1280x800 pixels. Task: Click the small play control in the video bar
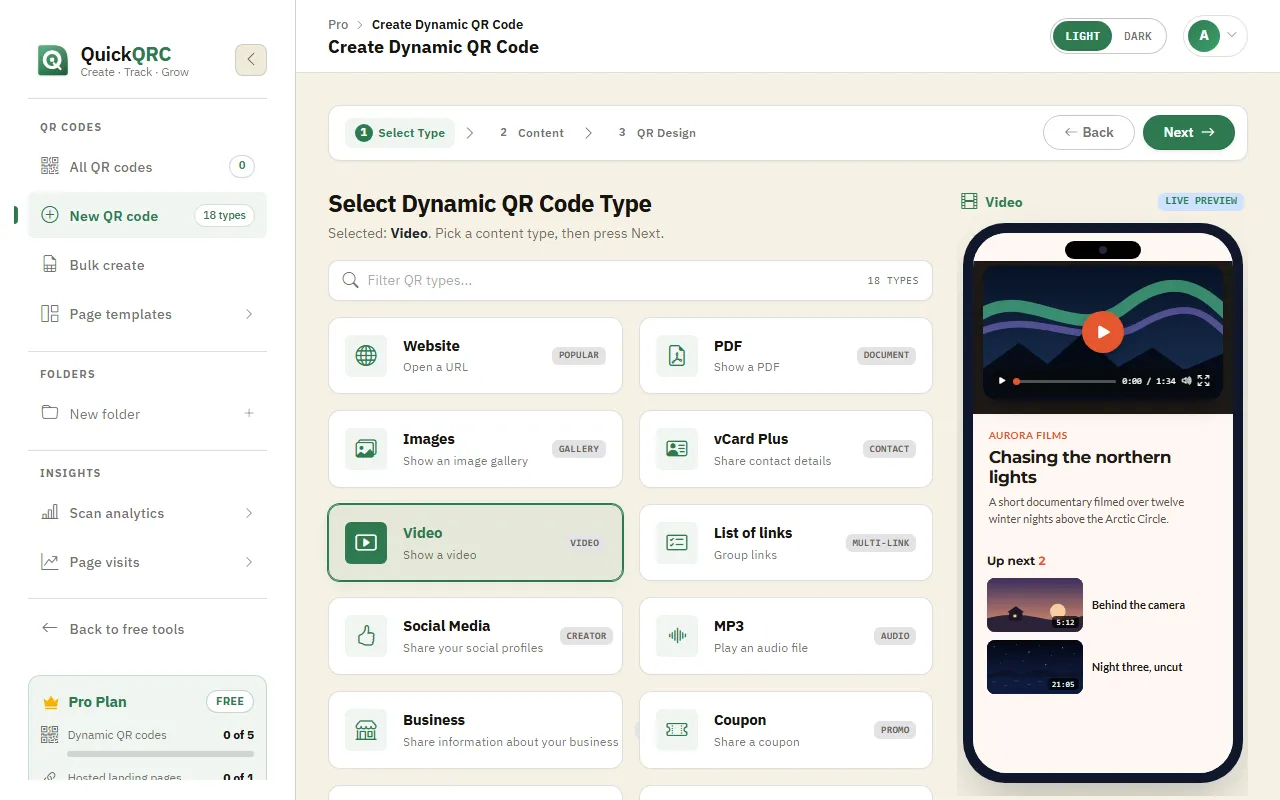point(1001,381)
